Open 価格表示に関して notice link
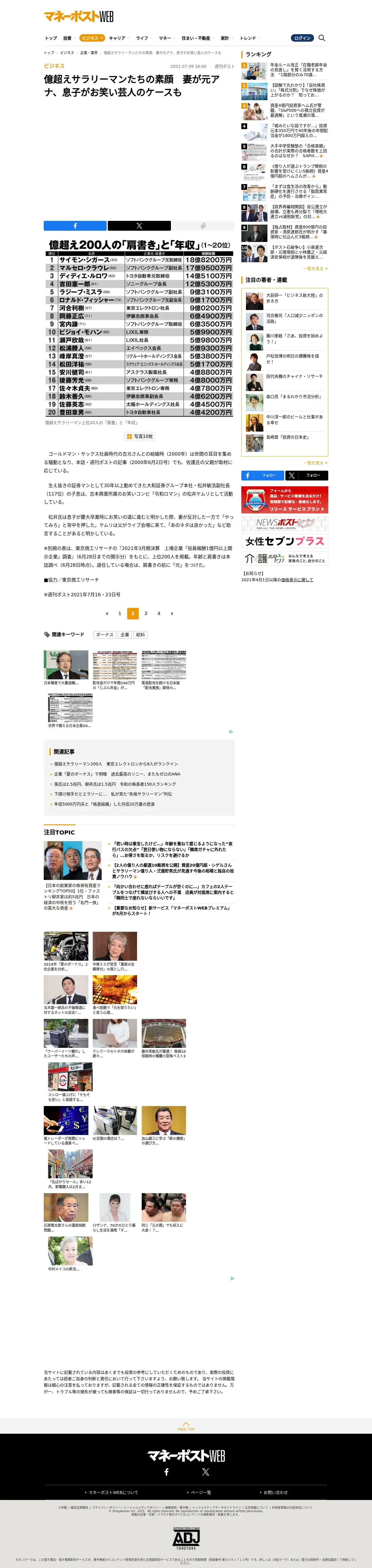 click(x=297, y=580)
